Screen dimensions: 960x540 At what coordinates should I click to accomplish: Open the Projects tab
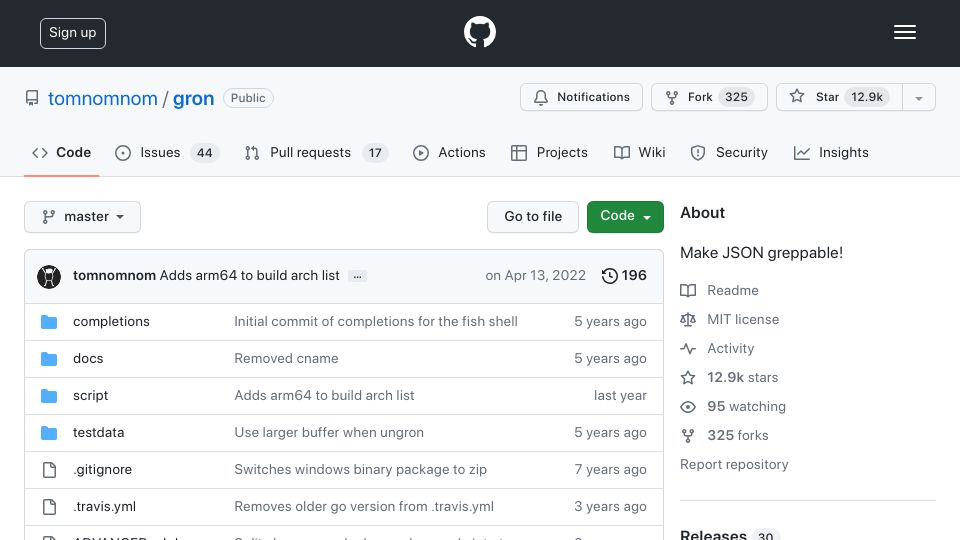[549, 152]
